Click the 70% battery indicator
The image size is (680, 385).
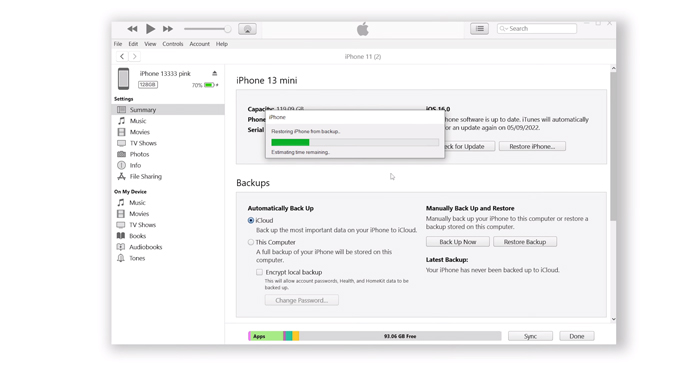coord(205,85)
